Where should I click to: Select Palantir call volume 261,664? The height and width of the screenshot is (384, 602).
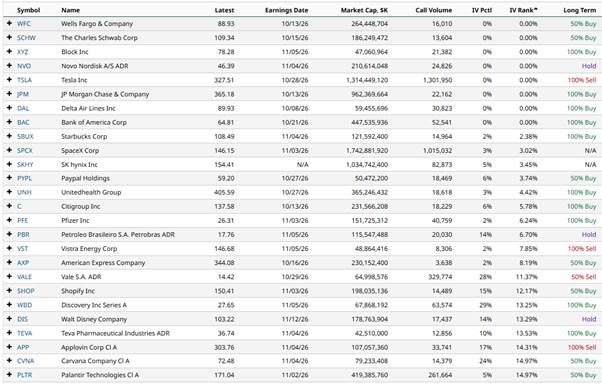click(x=440, y=375)
